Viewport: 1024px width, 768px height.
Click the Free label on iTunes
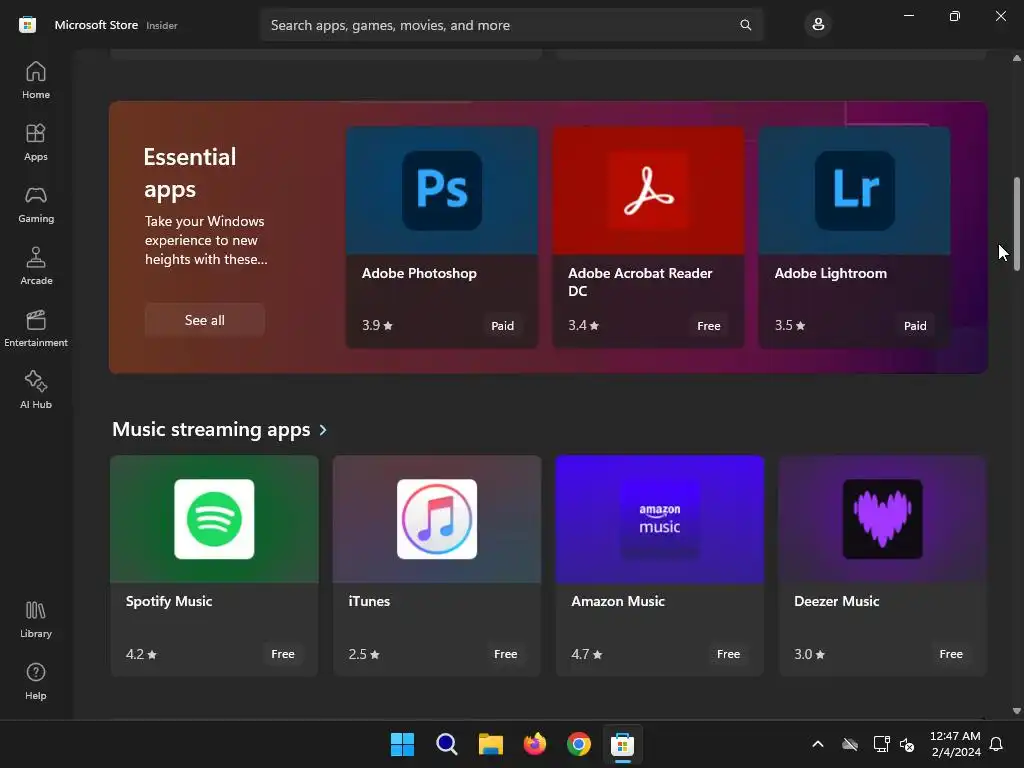tap(505, 654)
